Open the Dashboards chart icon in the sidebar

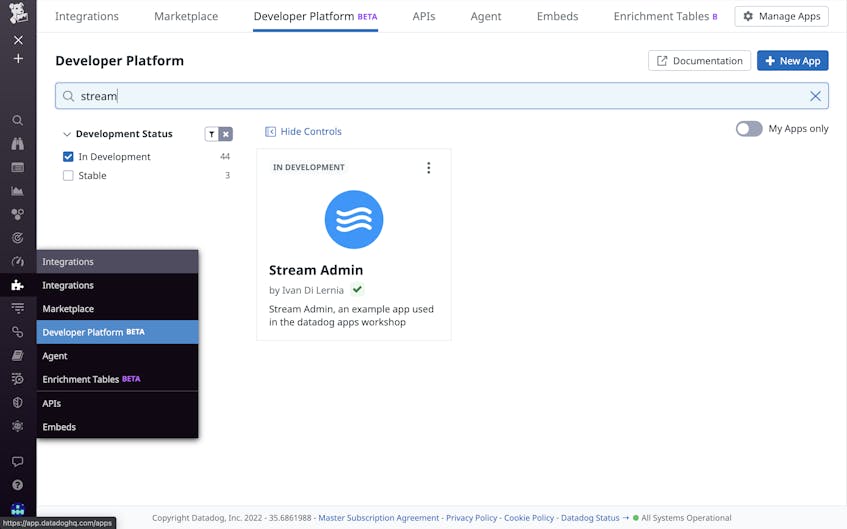tap(18, 191)
